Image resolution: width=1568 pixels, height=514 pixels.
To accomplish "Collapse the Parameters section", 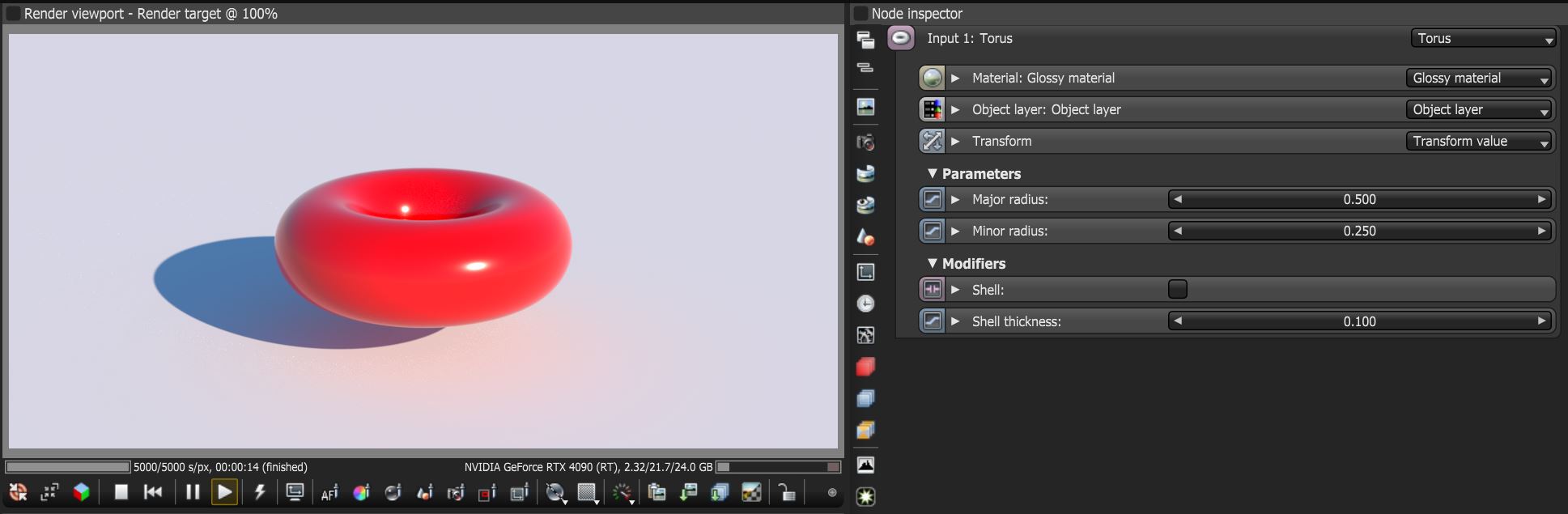I will click(x=932, y=173).
